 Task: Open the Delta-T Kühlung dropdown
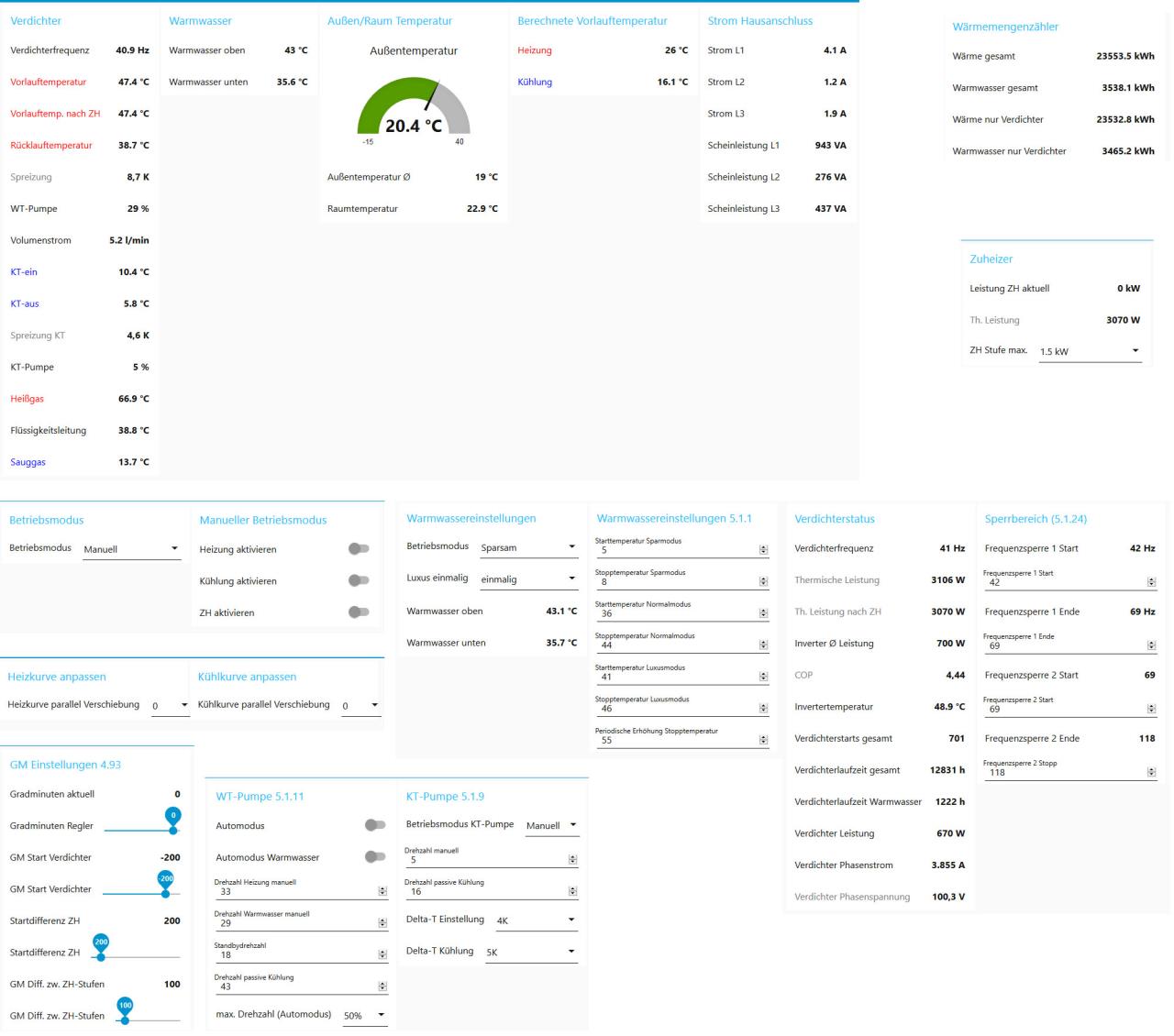point(531,952)
